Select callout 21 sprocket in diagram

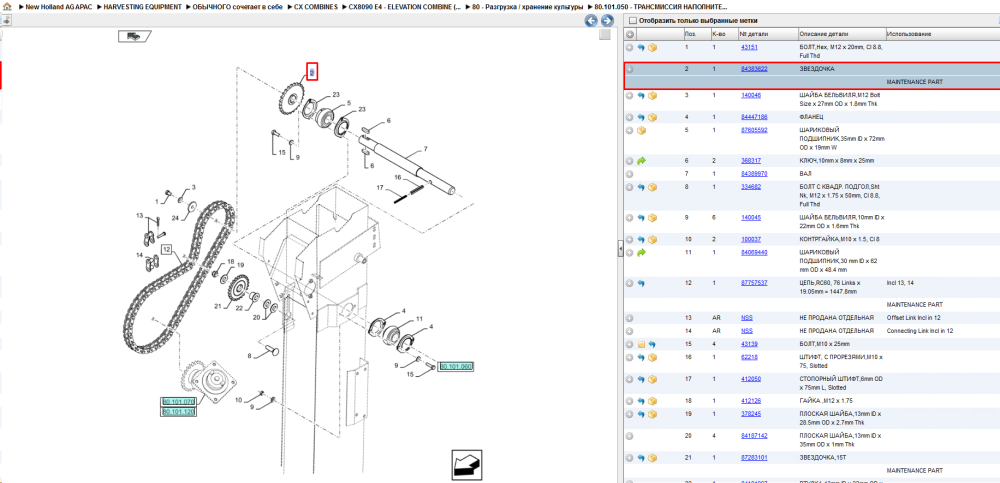tap(217, 307)
